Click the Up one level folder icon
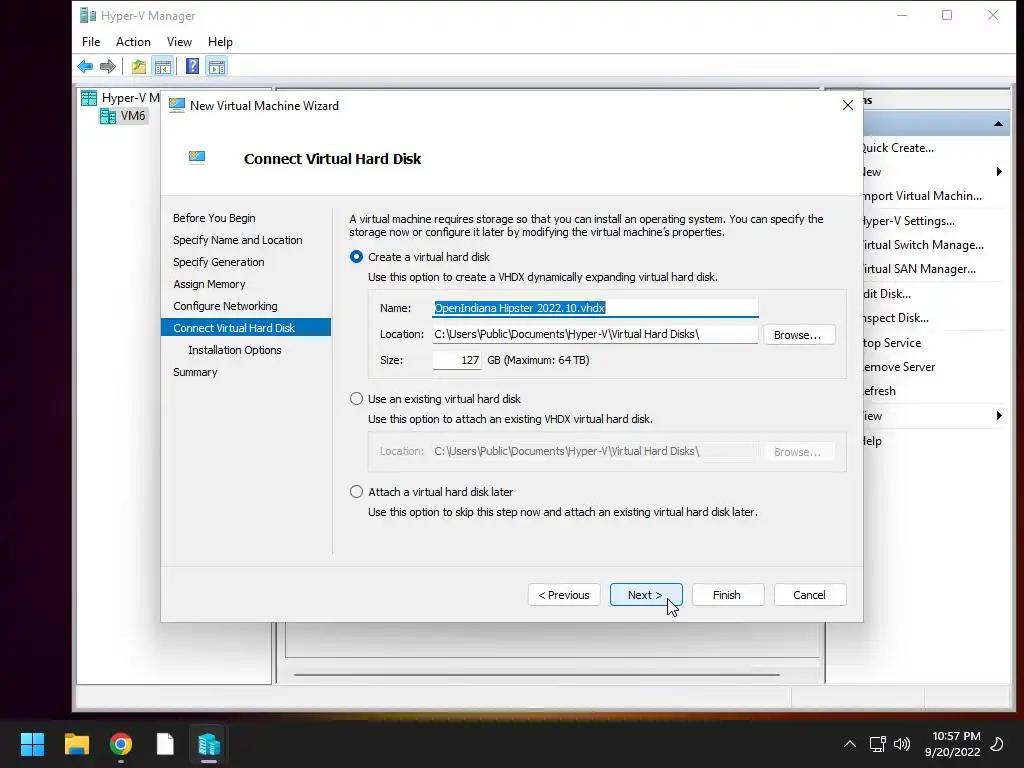Screen dimensions: 1024x768 point(138,66)
